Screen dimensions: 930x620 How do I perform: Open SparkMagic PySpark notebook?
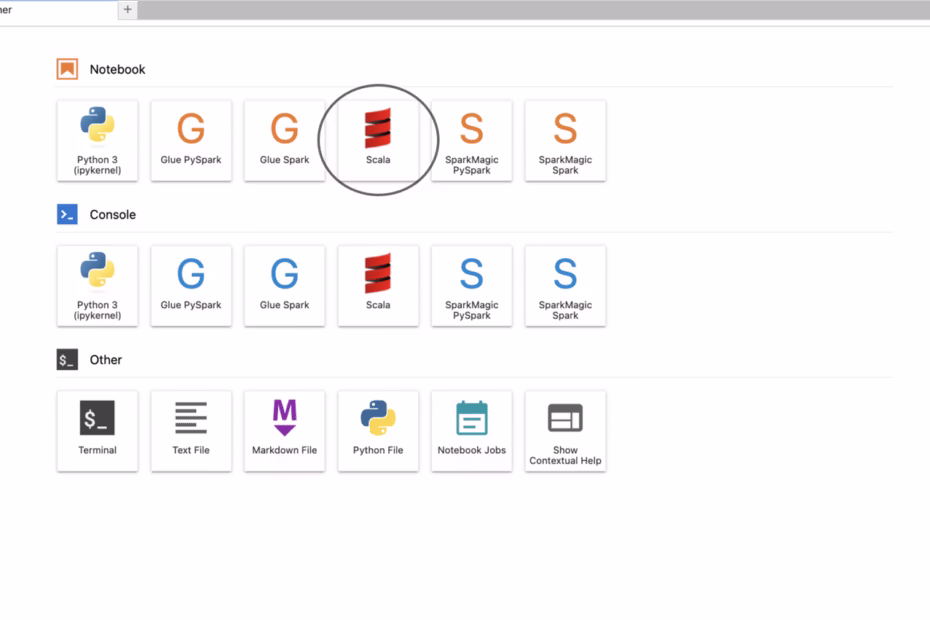(471, 140)
